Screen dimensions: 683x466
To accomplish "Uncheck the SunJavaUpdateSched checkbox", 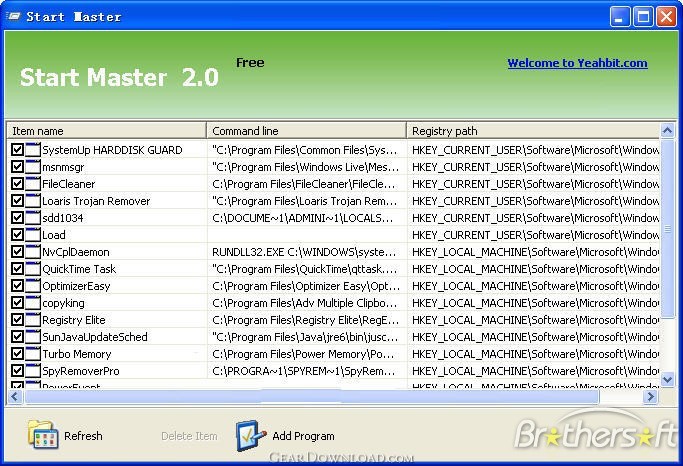I will 17,337.
